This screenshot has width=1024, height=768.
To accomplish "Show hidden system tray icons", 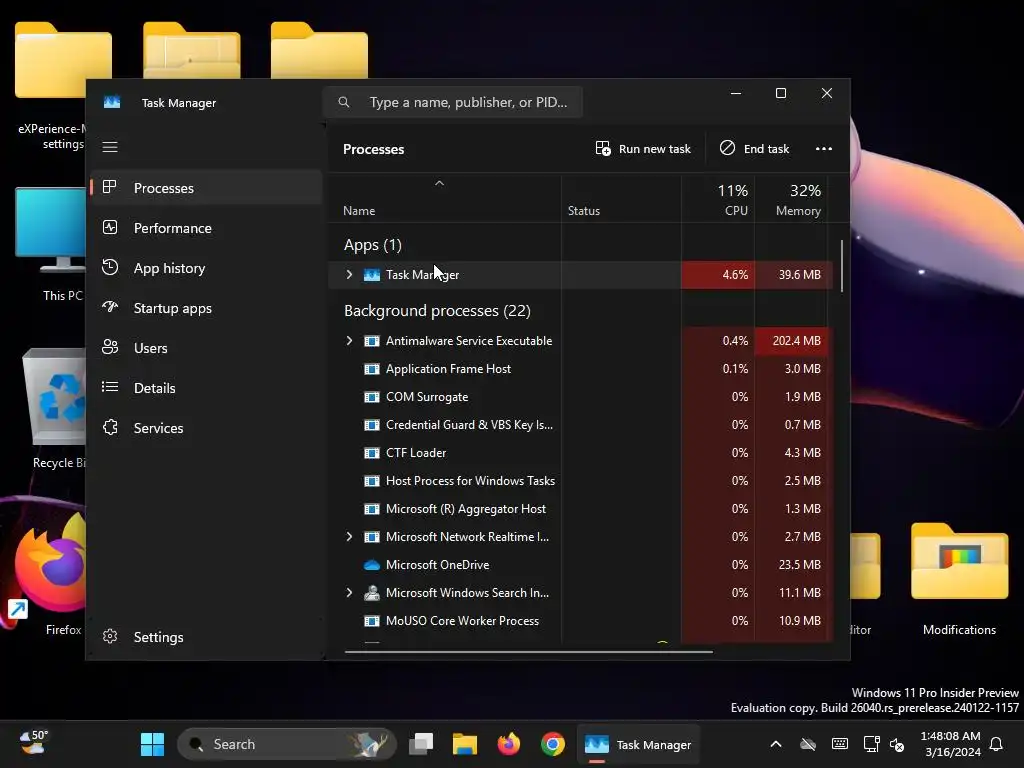I will tap(776, 744).
